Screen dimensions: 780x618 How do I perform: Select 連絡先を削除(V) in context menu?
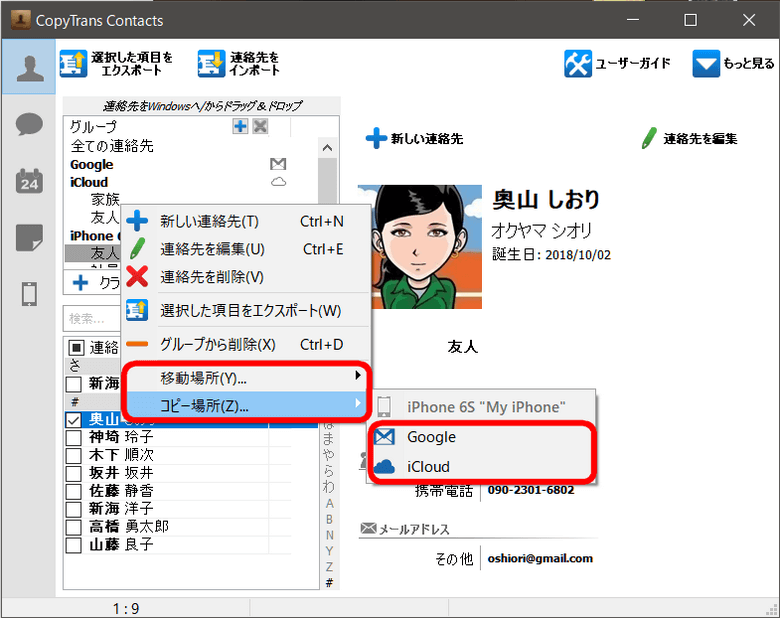tap(247, 277)
